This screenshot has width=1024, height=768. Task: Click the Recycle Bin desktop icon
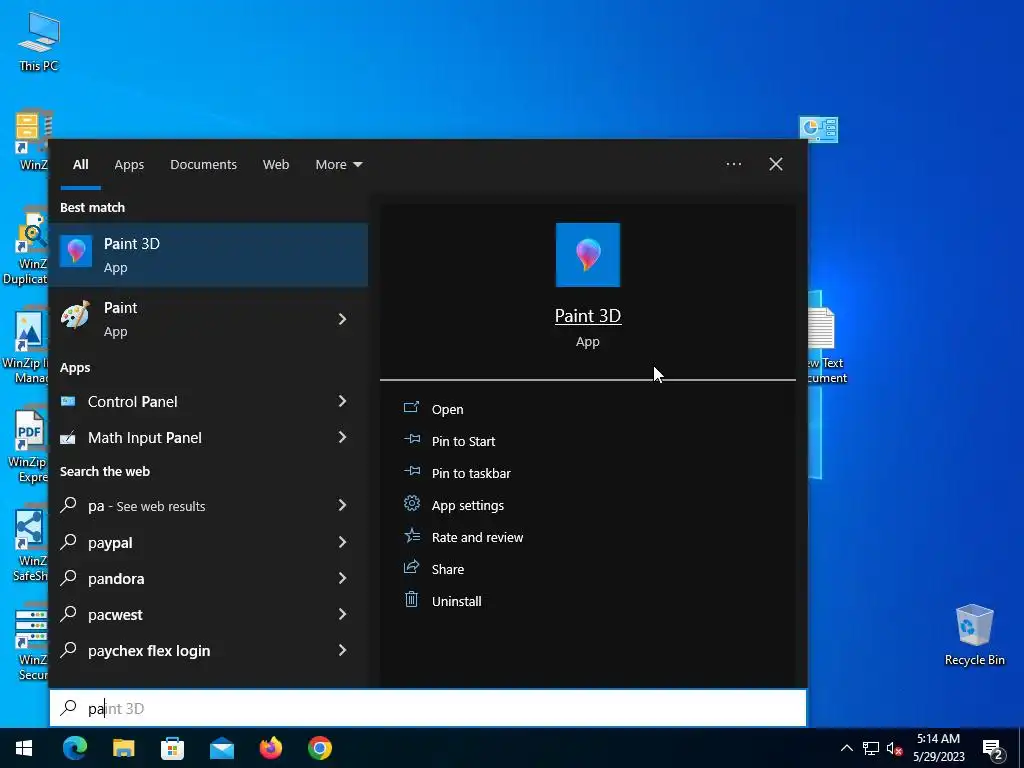pos(974,635)
